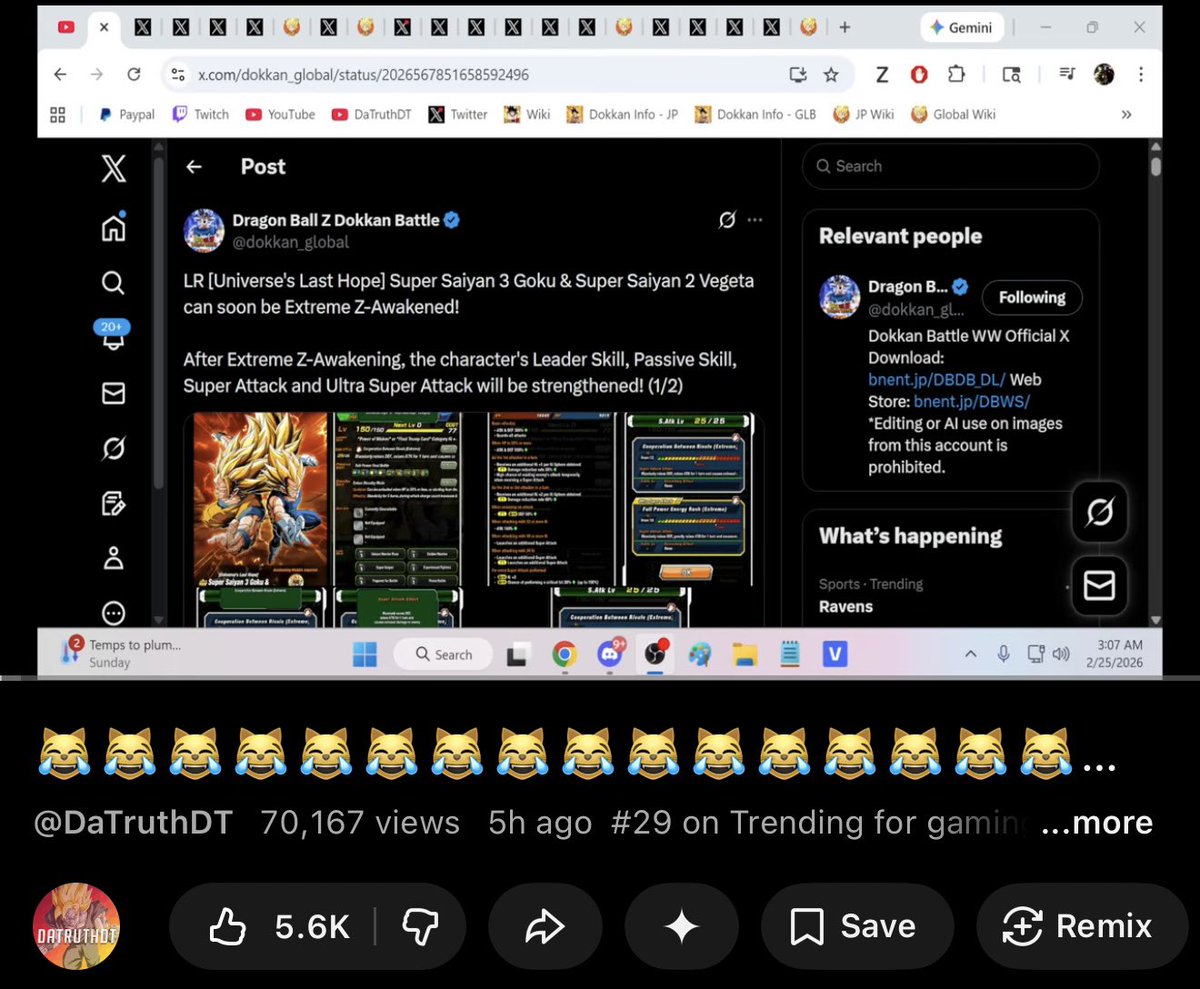Open a new Chrome tab
The width and height of the screenshot is (1200, 989).
(x=844, y=28)
